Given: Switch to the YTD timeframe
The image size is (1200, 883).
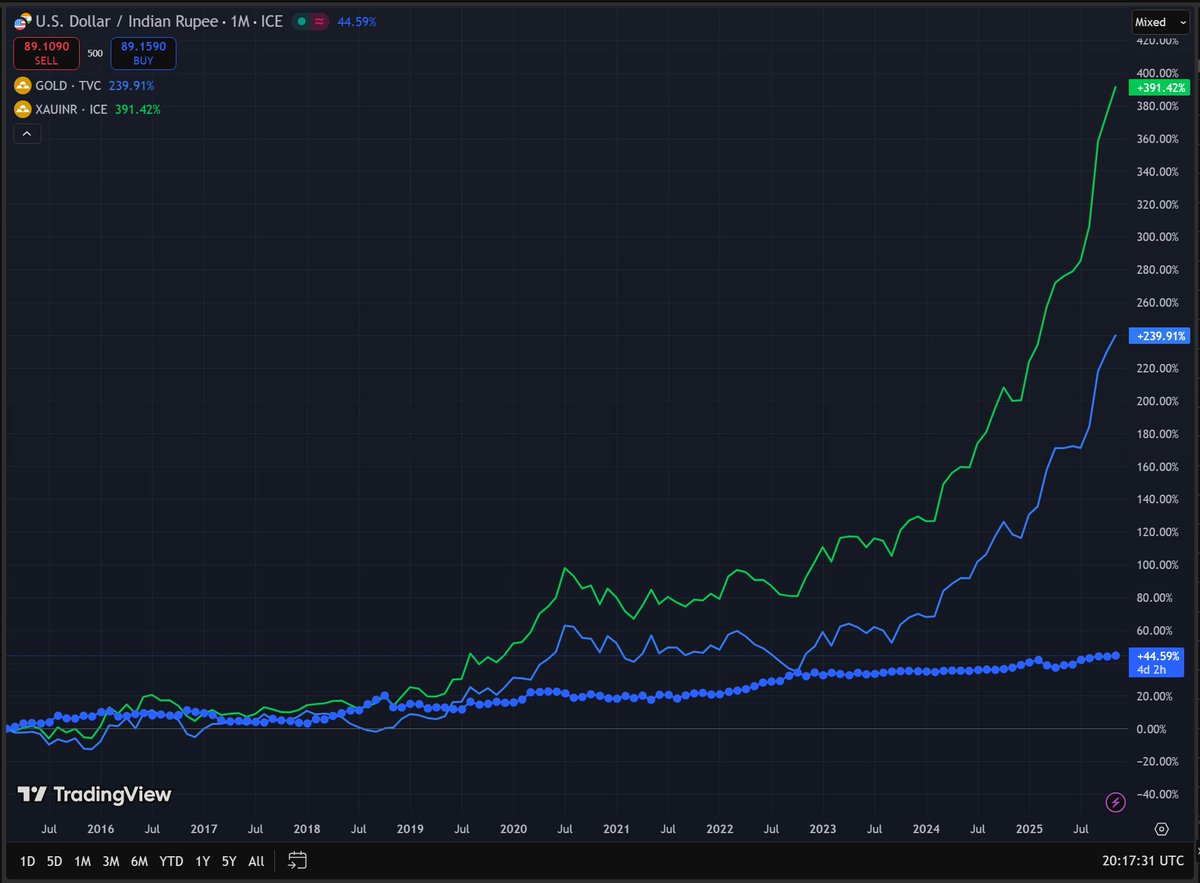Looking at the screenshot, I should [170, 861].
